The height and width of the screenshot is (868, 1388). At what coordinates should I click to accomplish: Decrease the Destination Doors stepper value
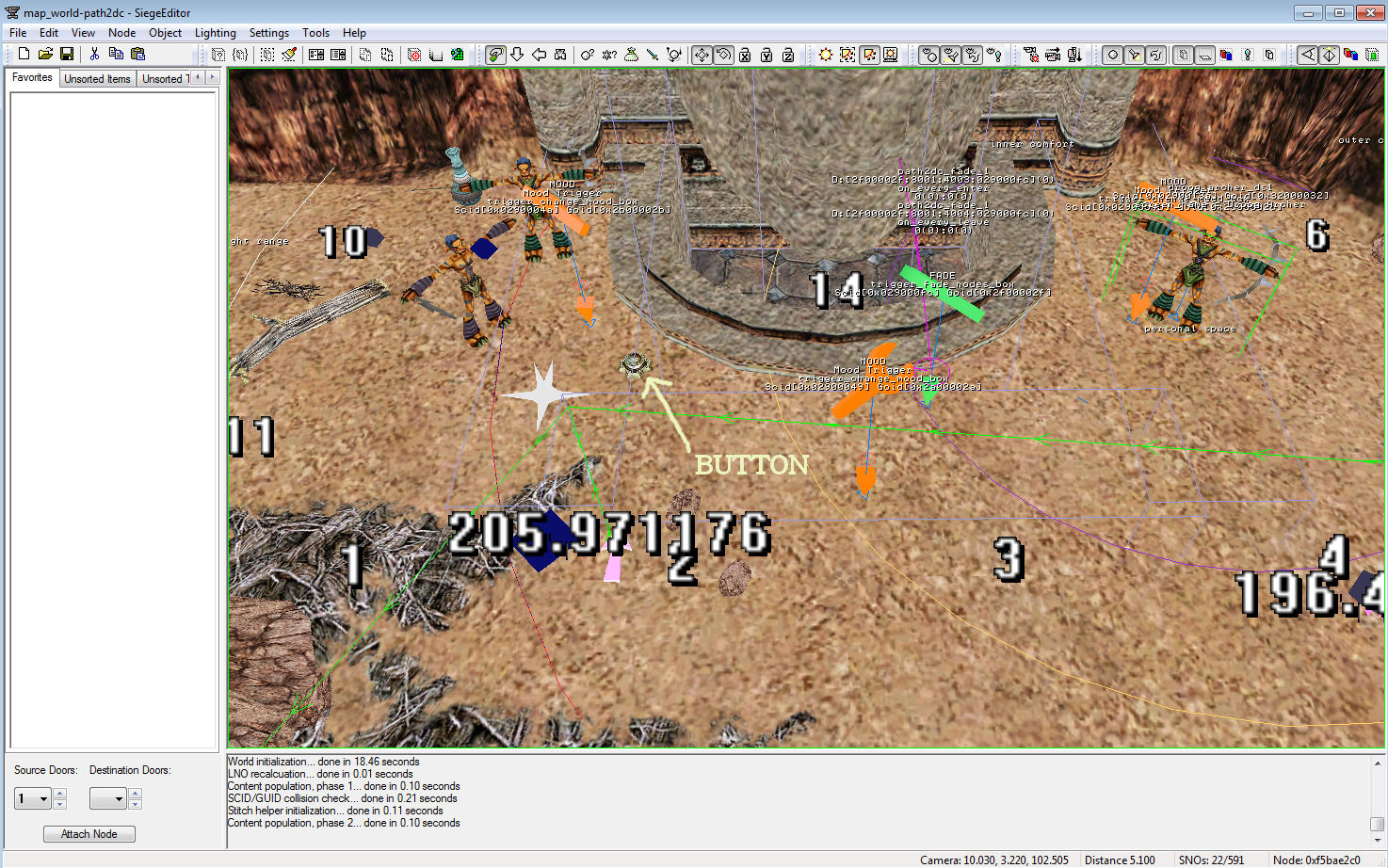pos(135,805)
